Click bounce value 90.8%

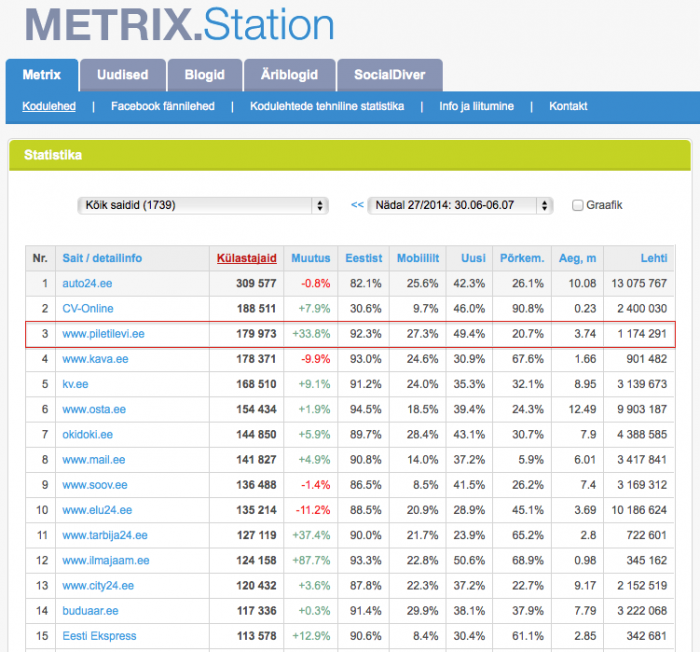528,309
